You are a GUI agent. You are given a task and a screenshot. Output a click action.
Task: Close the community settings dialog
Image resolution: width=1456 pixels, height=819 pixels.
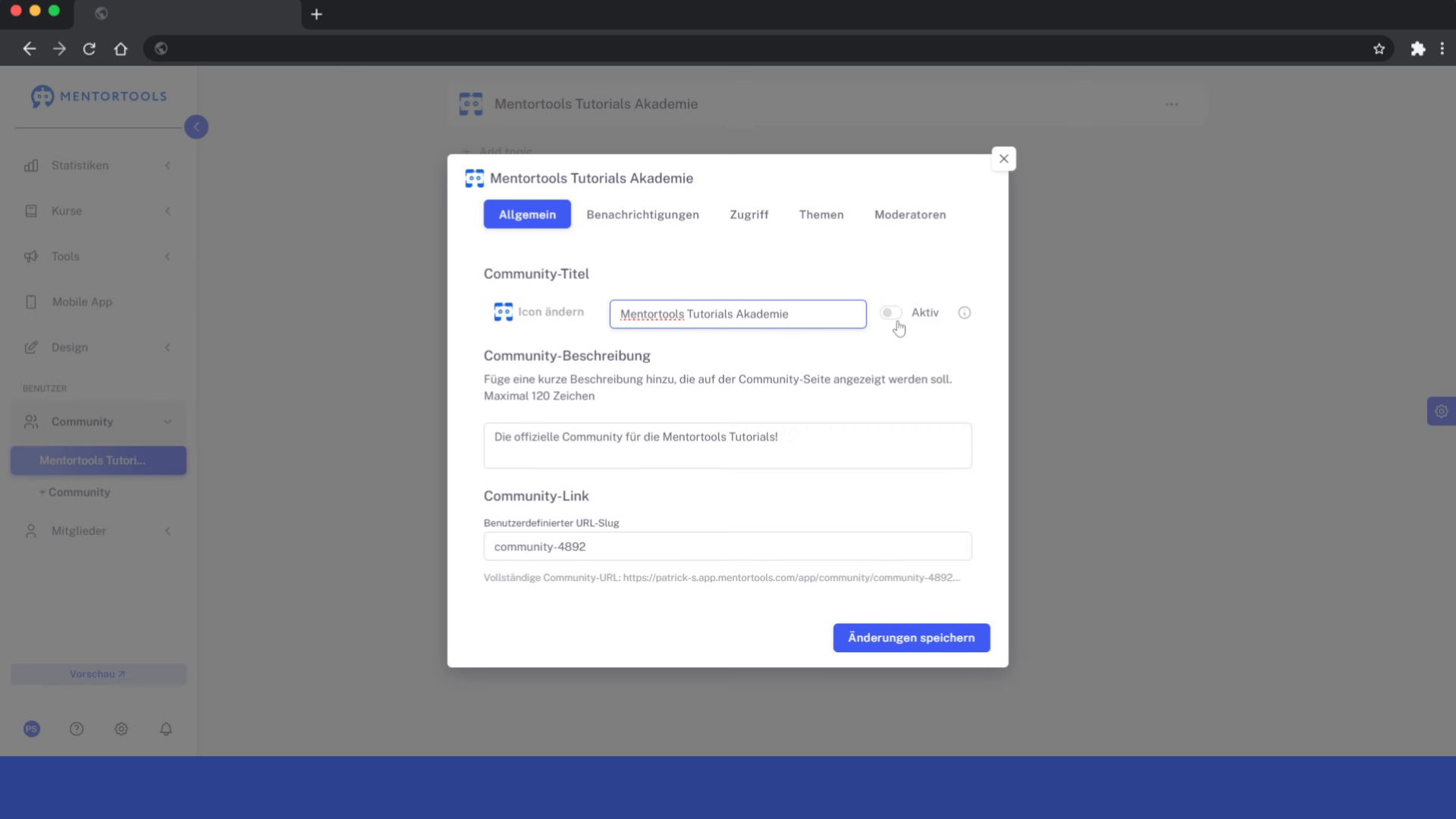1004,158
